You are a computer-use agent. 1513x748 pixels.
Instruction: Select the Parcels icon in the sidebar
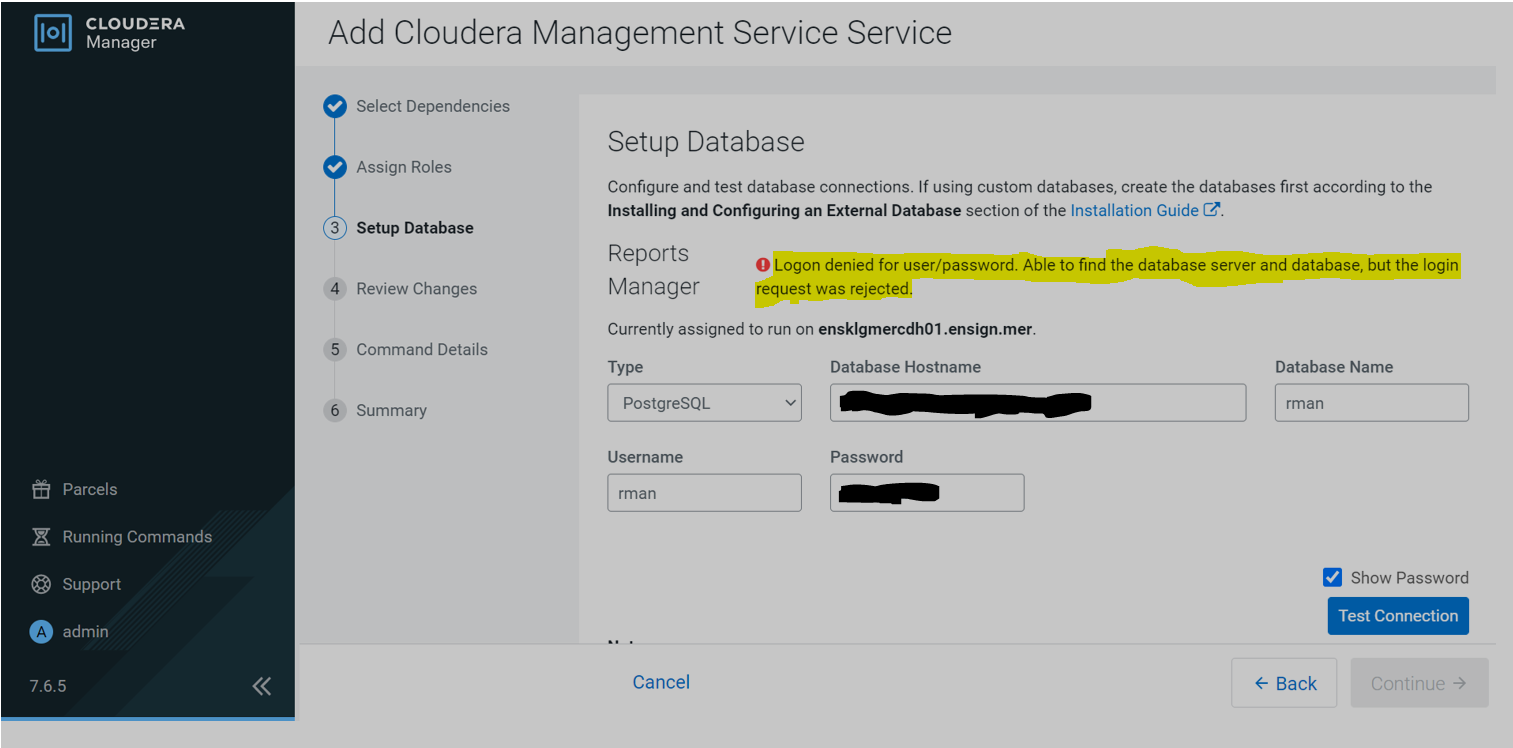(x=41, y=489)
